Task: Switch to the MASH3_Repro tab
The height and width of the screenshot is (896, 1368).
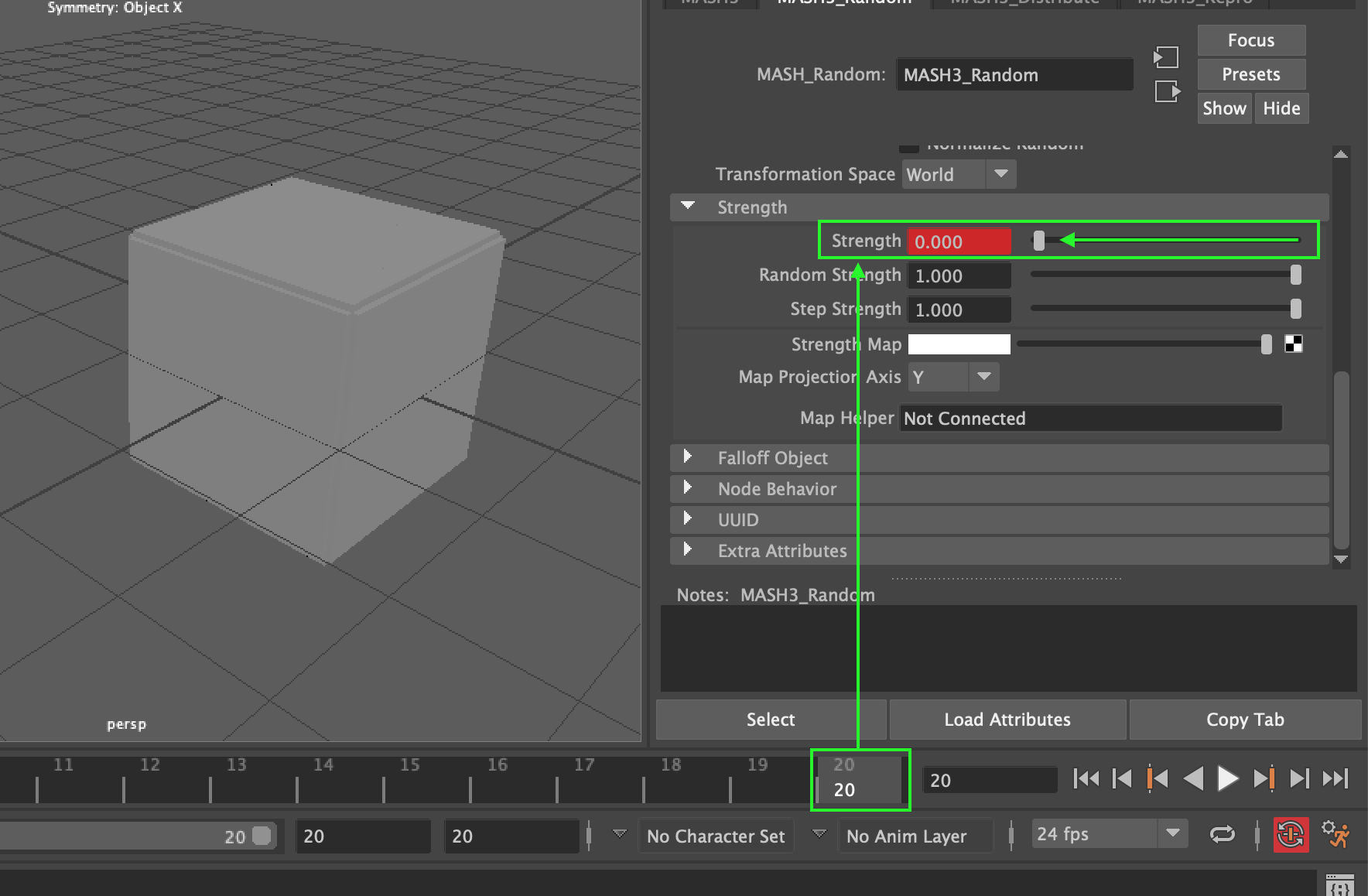Action: click(1195, 4)
